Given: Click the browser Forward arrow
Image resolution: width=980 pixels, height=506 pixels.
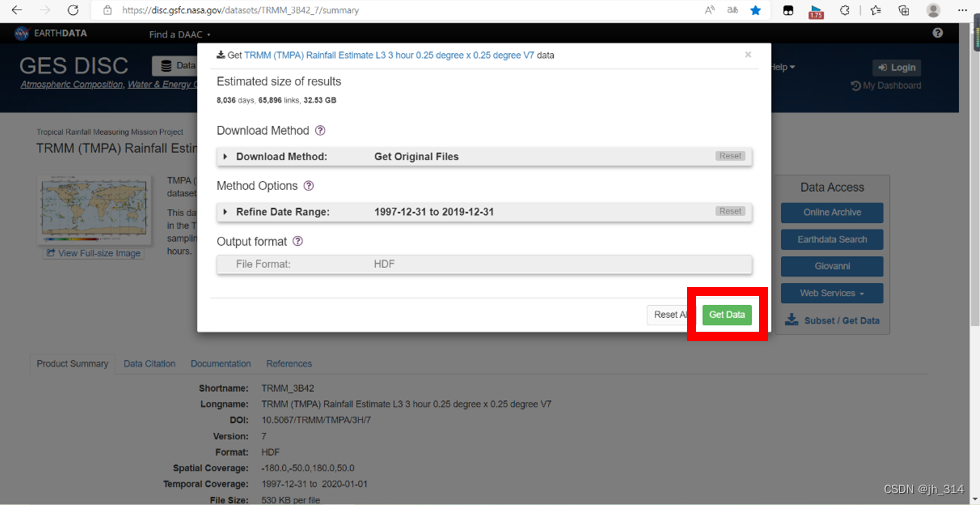Looking at the screenshot, I should (x=44, y=11).
